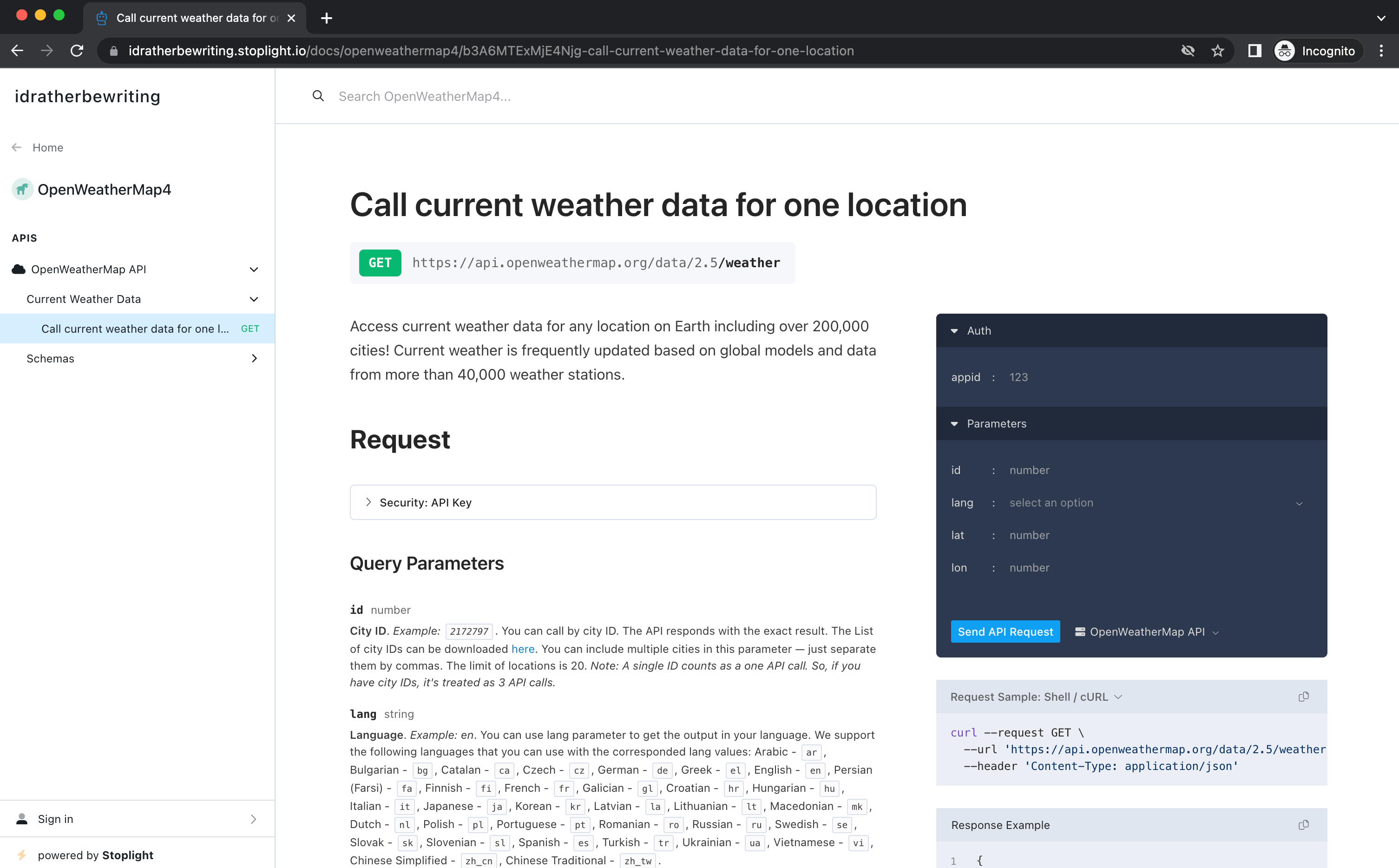Reload the page in the browser
The width and height of the screenshot is (1399, 868).
pyautogui.click(x=77, y=51)
